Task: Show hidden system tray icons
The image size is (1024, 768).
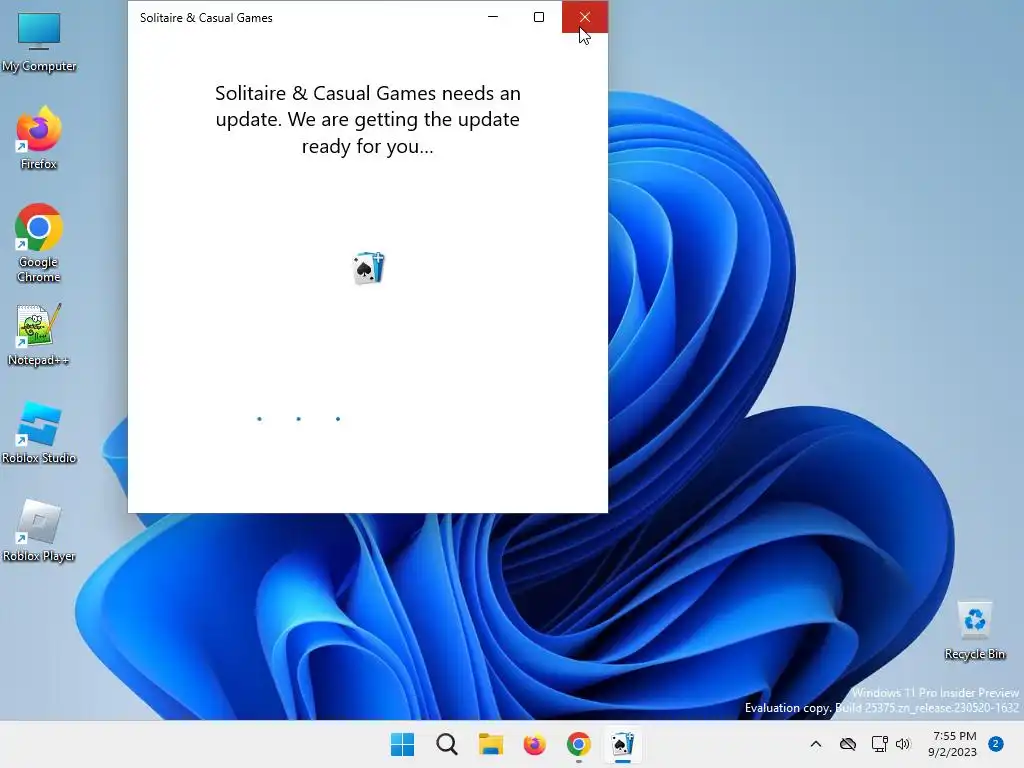Action: [x=816, y=744]
